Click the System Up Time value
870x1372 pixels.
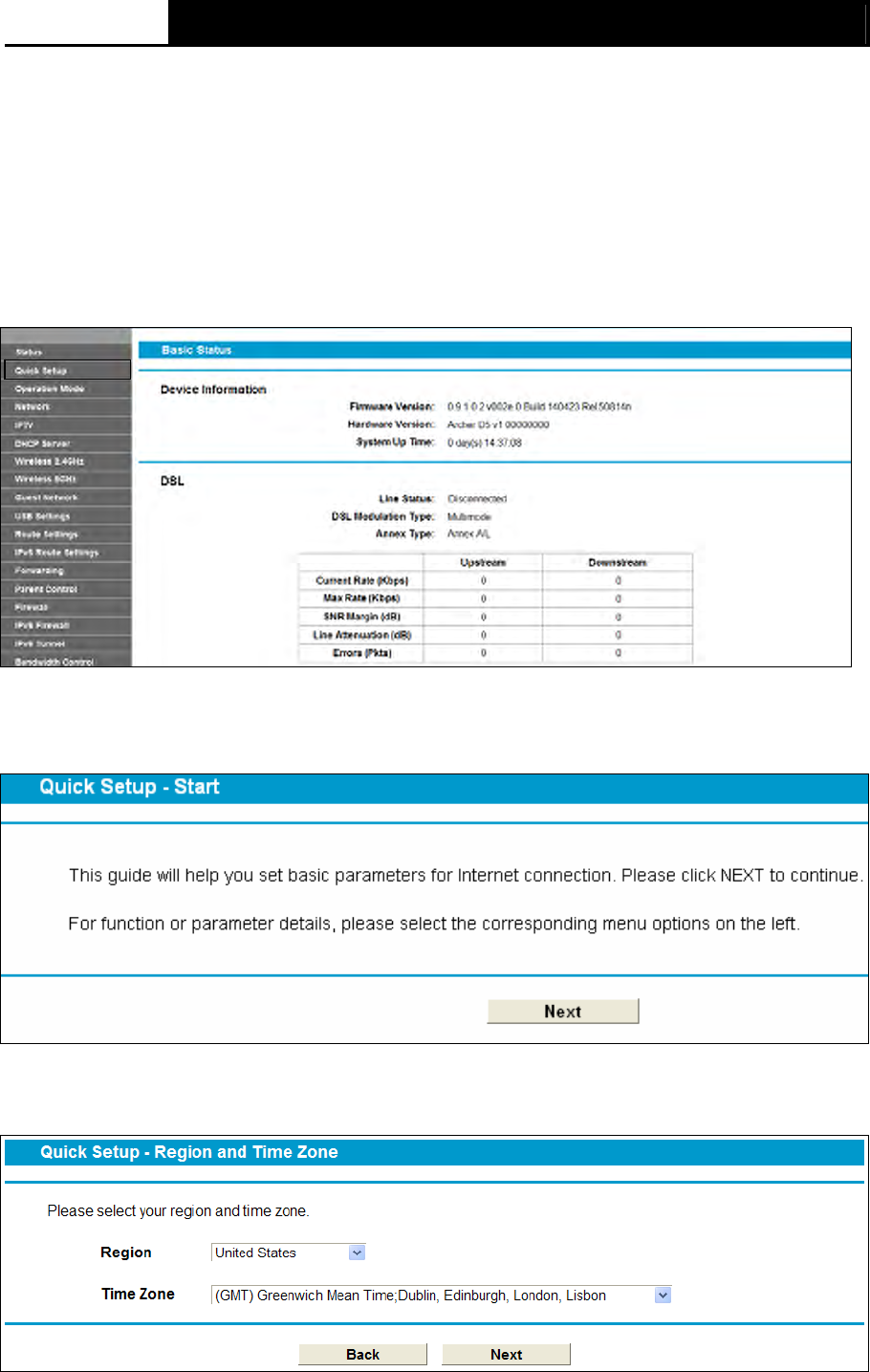pyautogui.click(x=485, y=443)
